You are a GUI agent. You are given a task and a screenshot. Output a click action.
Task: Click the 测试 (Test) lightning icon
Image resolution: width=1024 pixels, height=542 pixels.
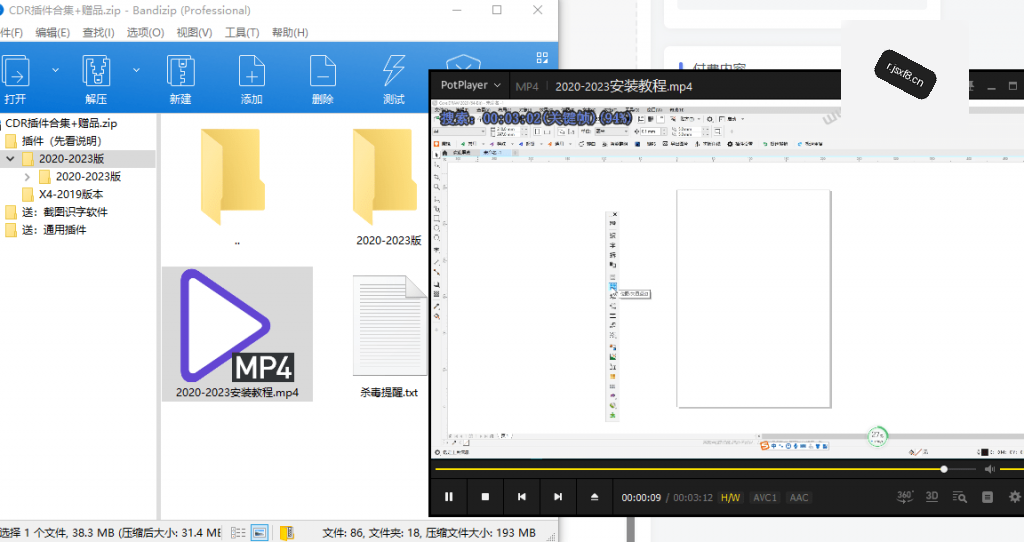pyautogui.click(x=394, y=70)
